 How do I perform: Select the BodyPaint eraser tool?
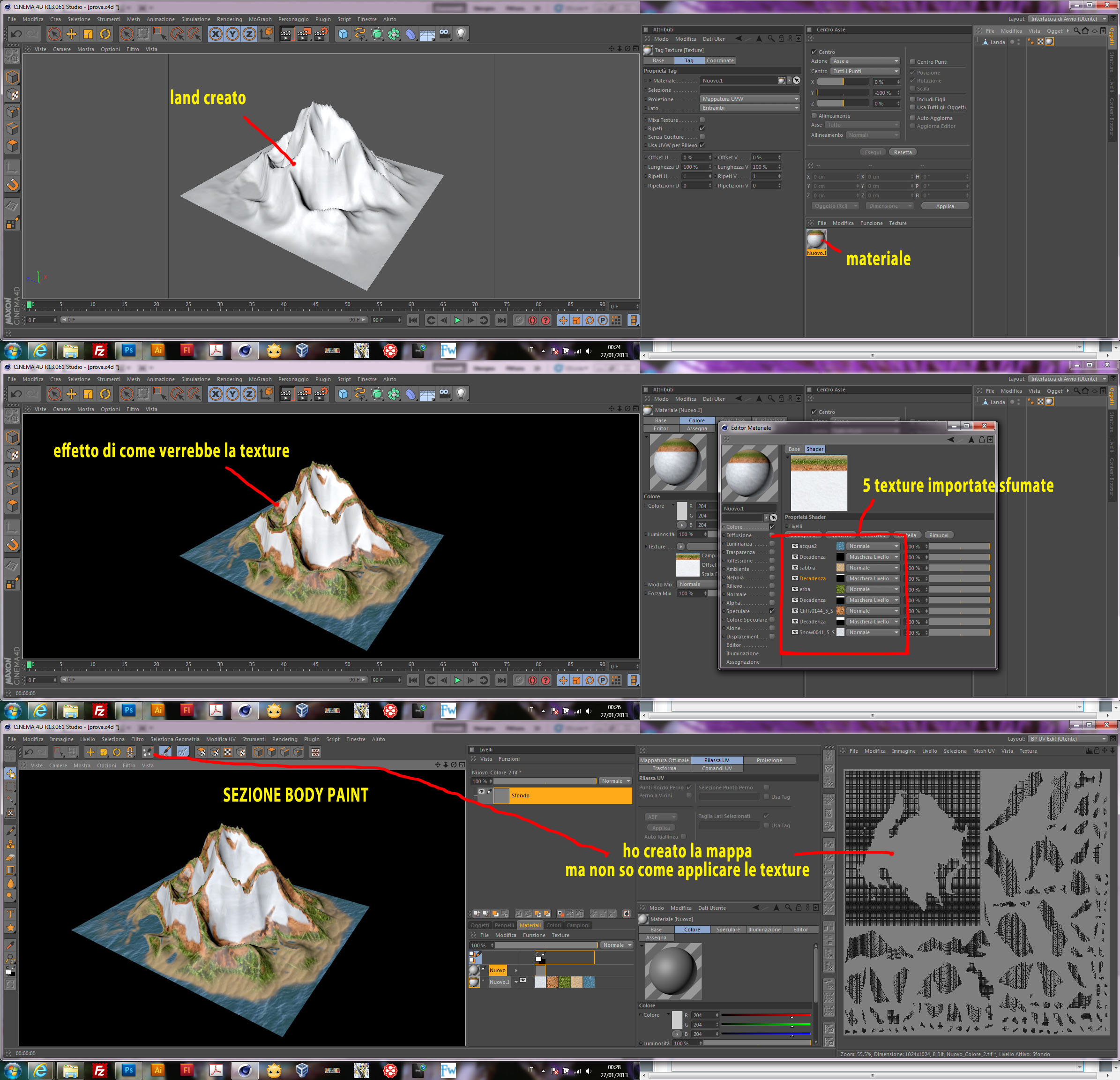point(10,857)
